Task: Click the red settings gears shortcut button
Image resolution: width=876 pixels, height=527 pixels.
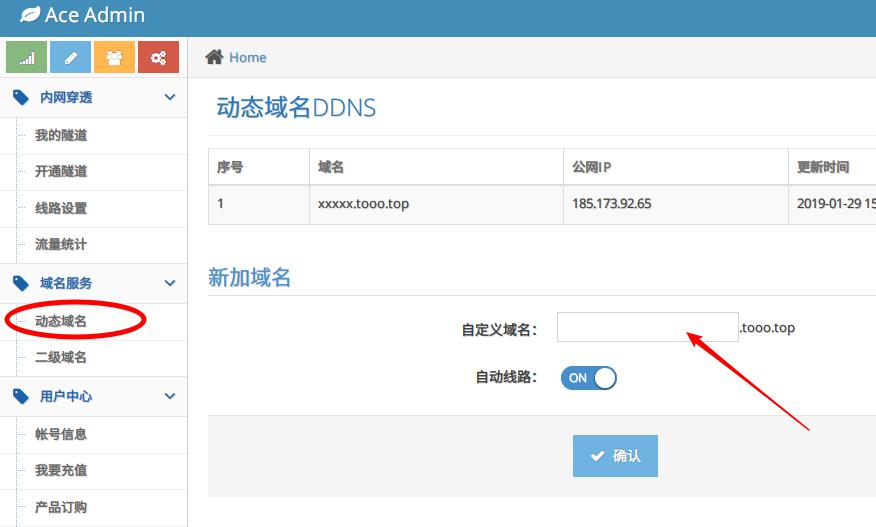Action: click(x=158, y=58)
